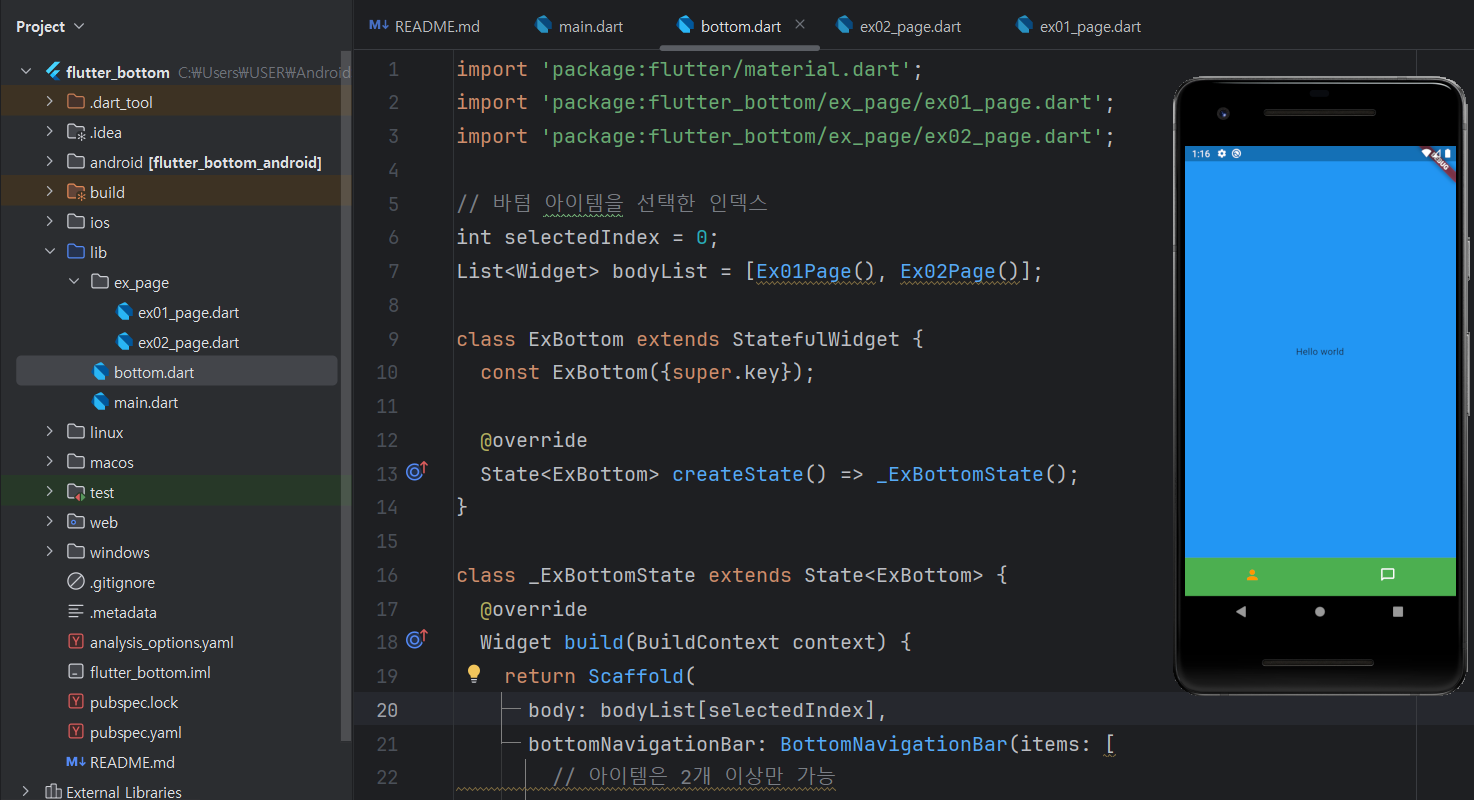Open the Project view dropdown
1474x800 pixels.
(50, 27)
